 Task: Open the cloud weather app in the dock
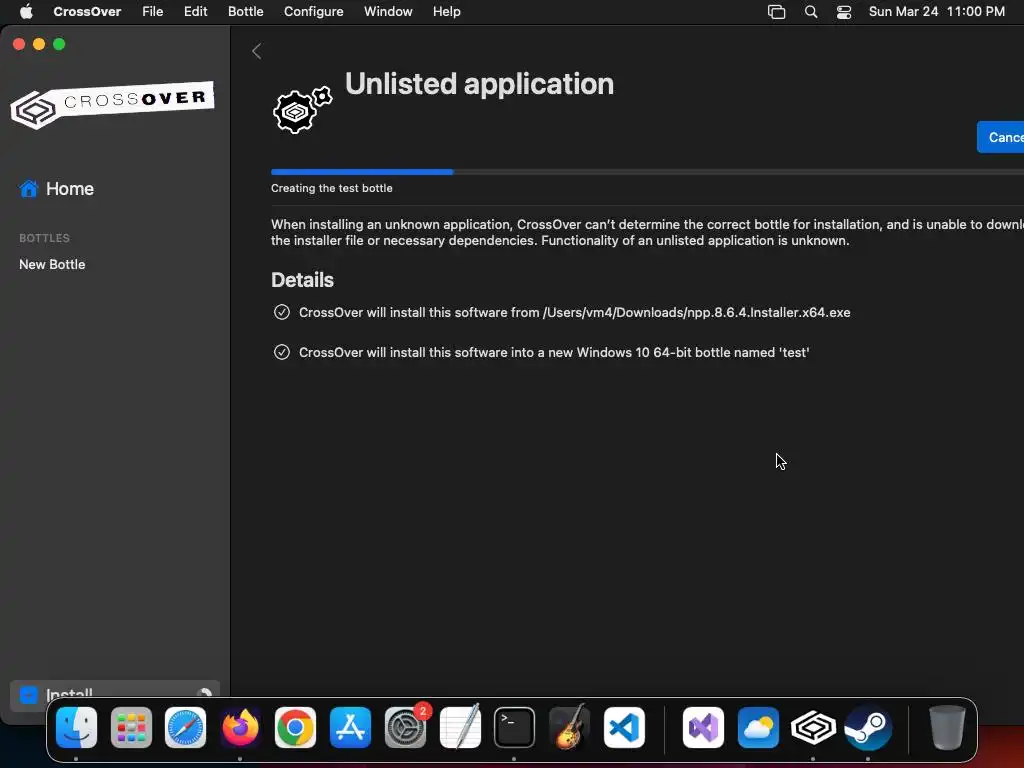pos(758,728)
